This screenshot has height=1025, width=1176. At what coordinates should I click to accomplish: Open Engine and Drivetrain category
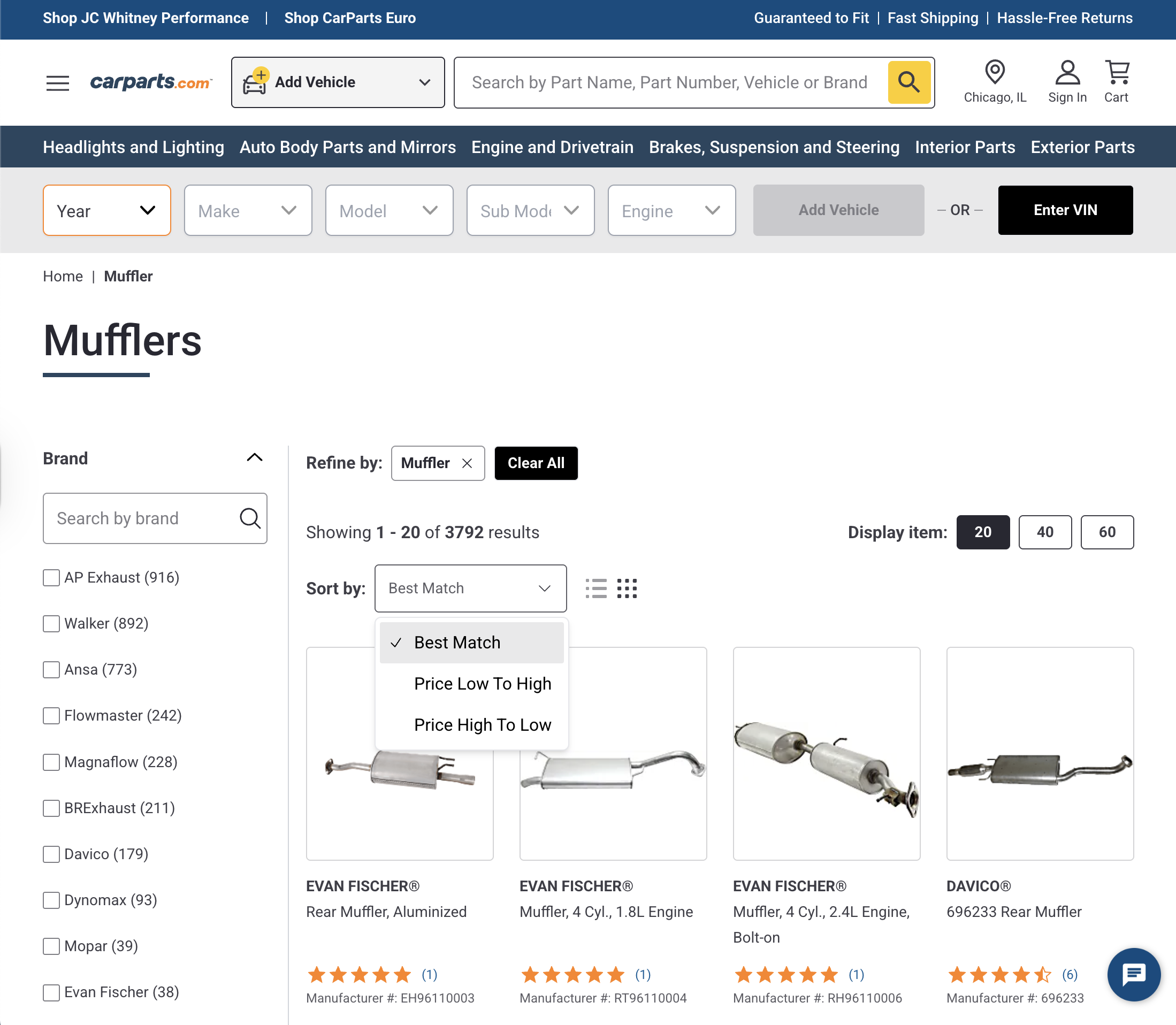point(552,147)
